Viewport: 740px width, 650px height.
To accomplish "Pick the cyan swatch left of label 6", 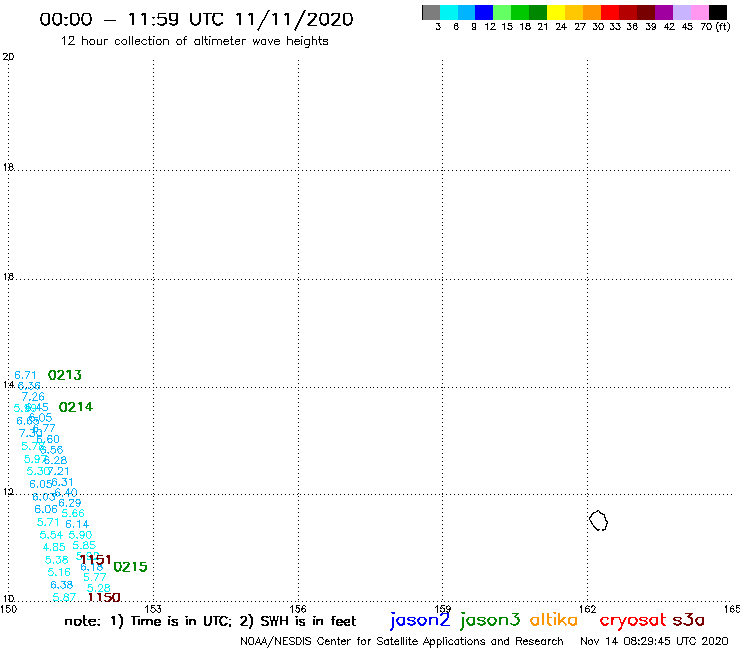I will point(449,12).
